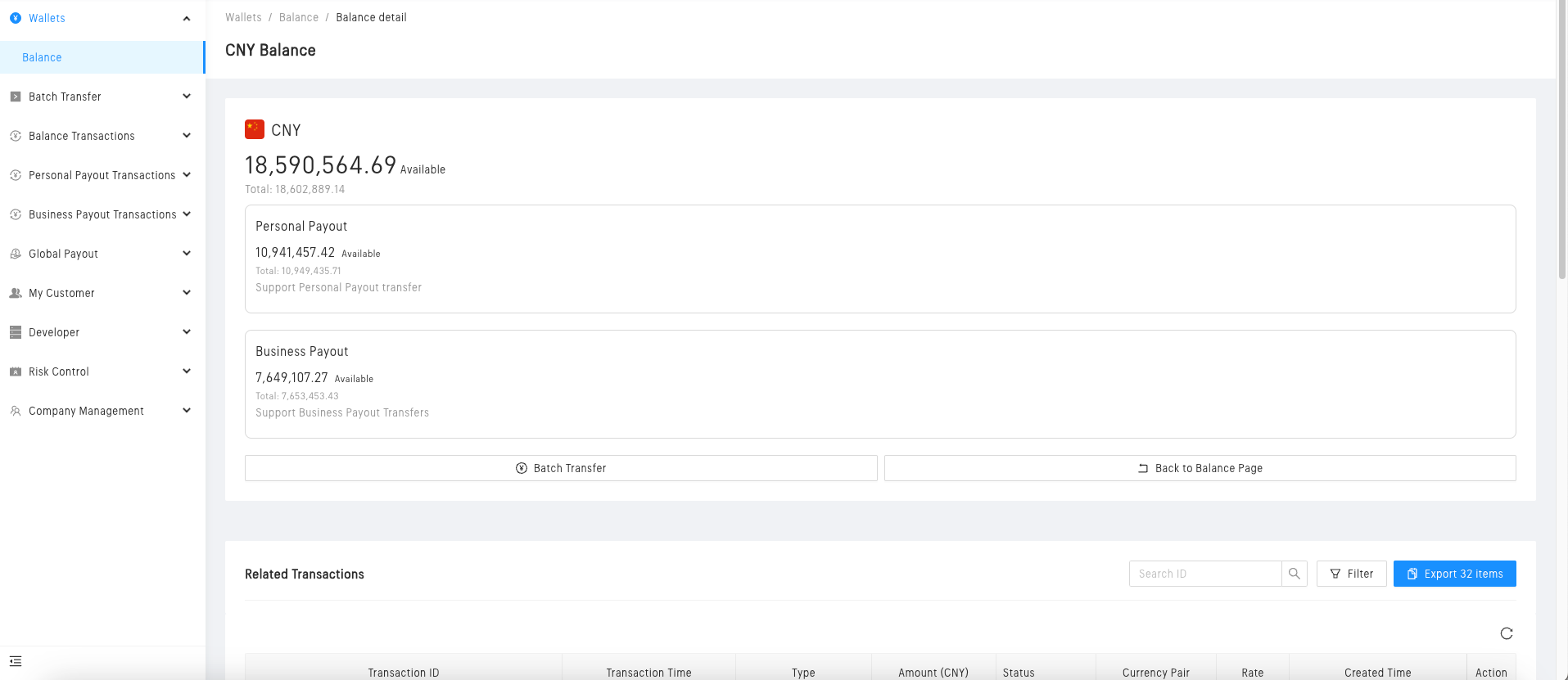
Task: Click the Batch Transfer sidebar icon
Action: coord(16,97)
